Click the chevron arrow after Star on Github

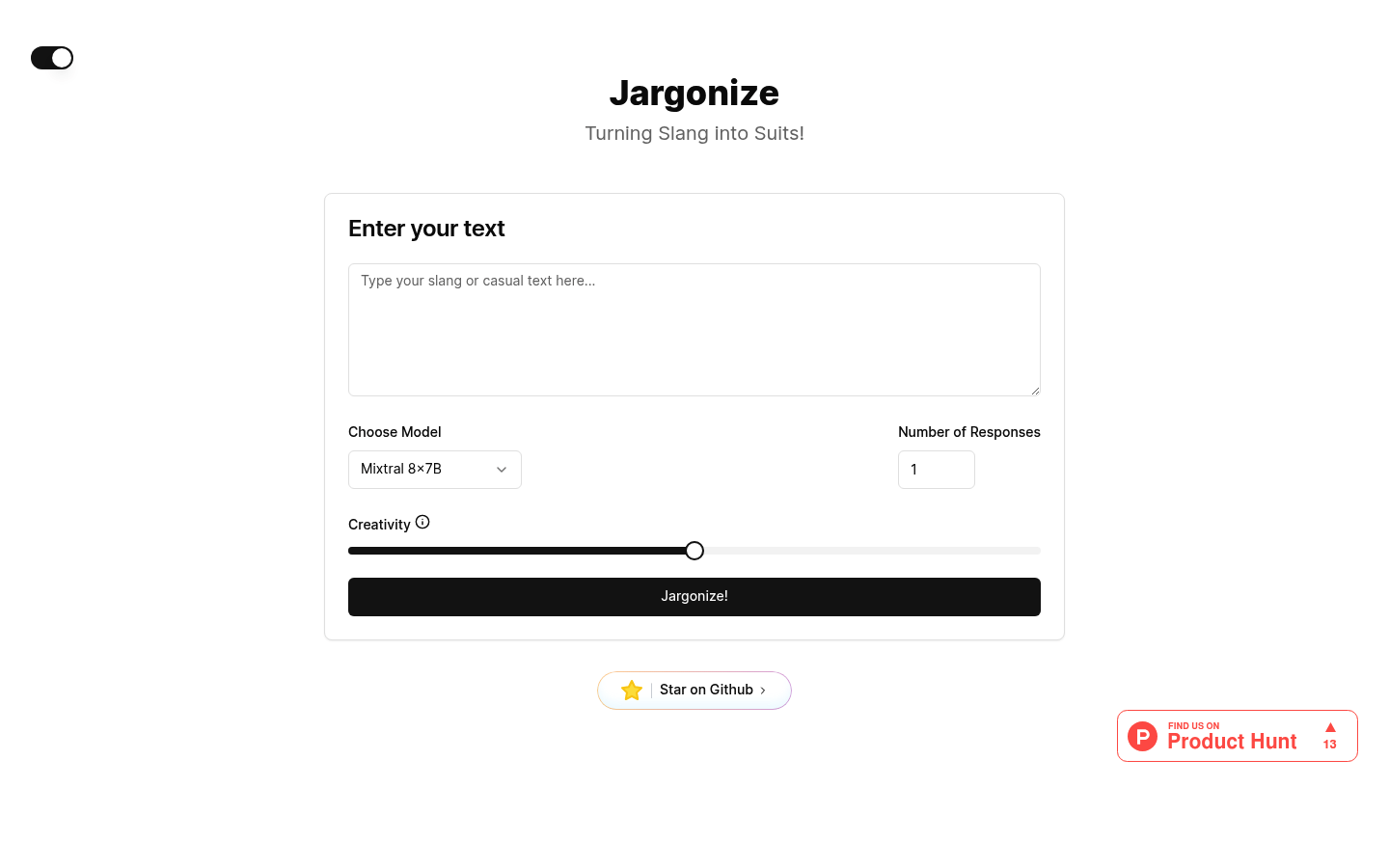(x=763, y=691)
